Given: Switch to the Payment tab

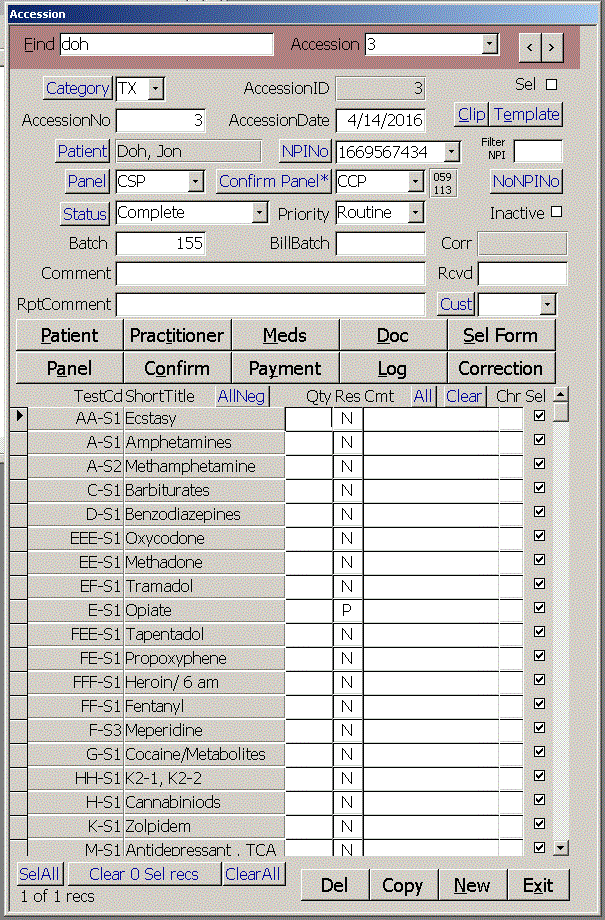Looking at the screenshot, I should [285, 368].
